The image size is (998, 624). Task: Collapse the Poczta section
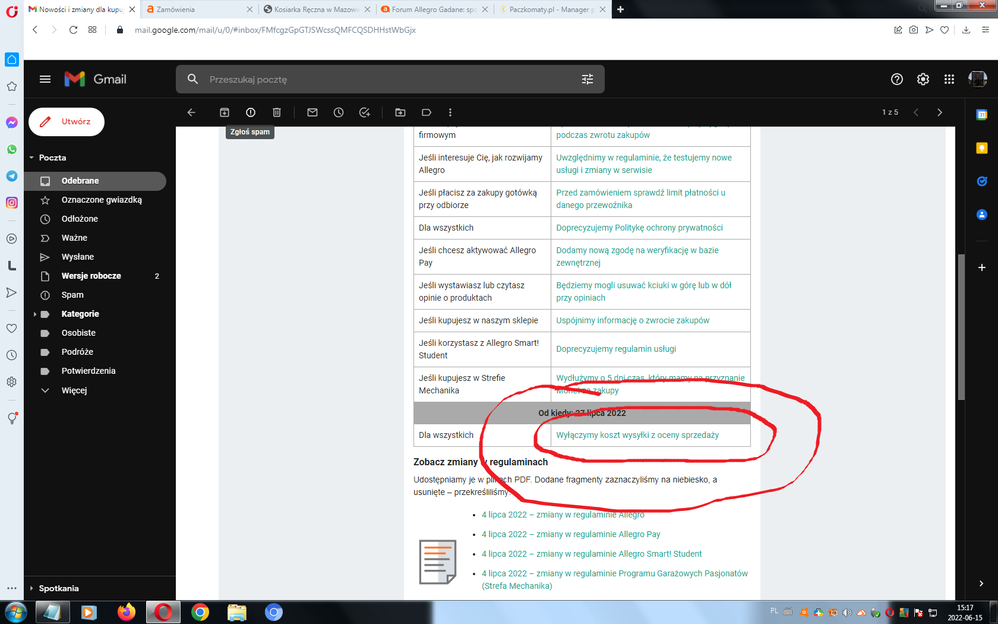32,158
